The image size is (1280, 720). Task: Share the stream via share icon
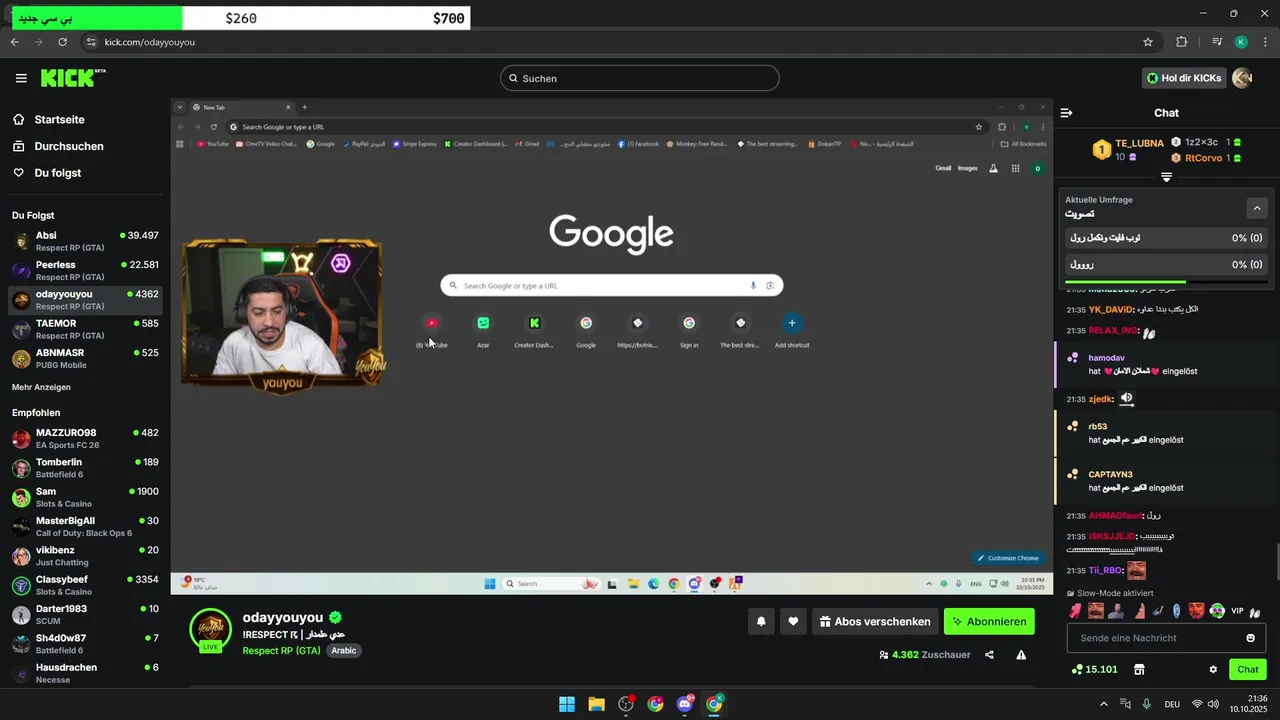[x=989, y=655]
